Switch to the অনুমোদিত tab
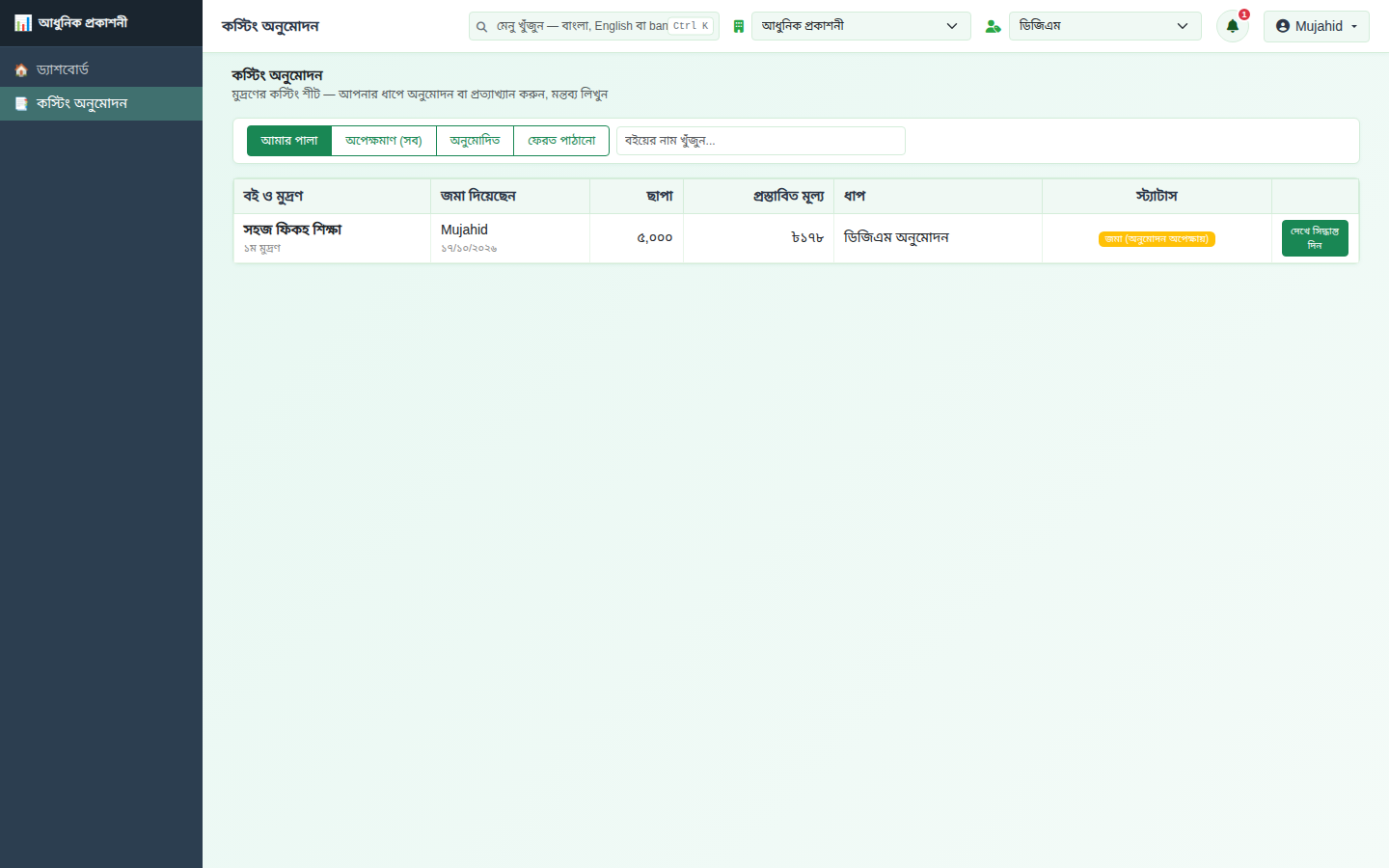 (475, 141)
